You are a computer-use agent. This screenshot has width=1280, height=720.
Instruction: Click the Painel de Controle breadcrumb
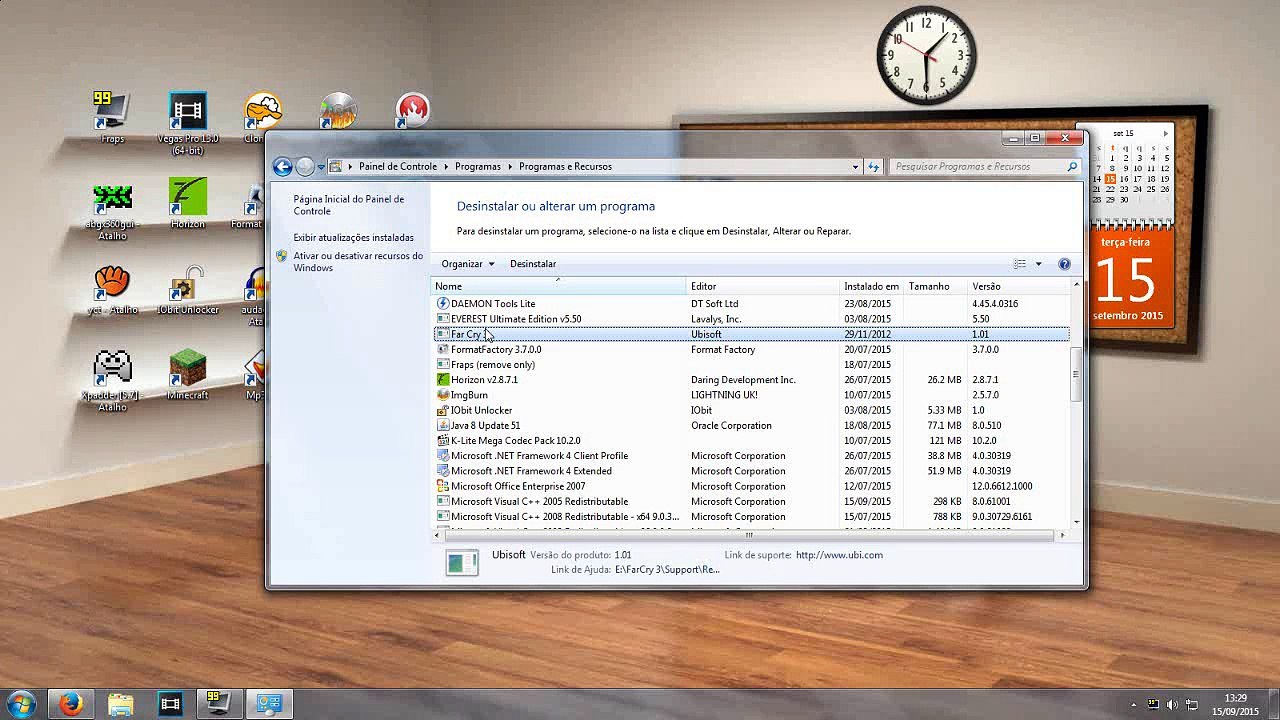tap(398, 167)
